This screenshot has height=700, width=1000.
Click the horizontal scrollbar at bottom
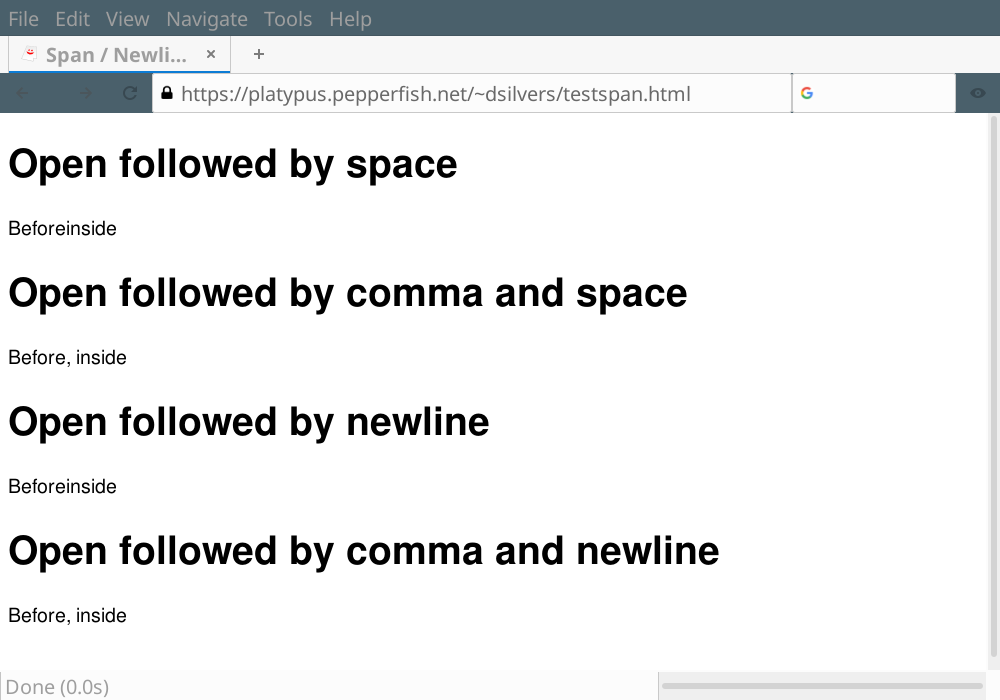[x=822, y=686]
